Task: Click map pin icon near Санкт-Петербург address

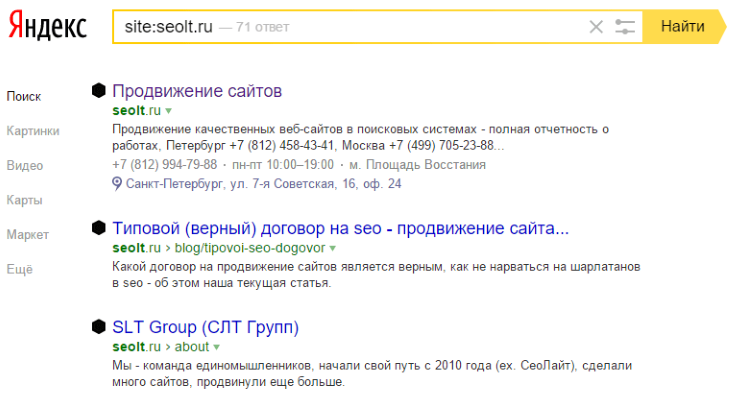Action: pos(117,184)
